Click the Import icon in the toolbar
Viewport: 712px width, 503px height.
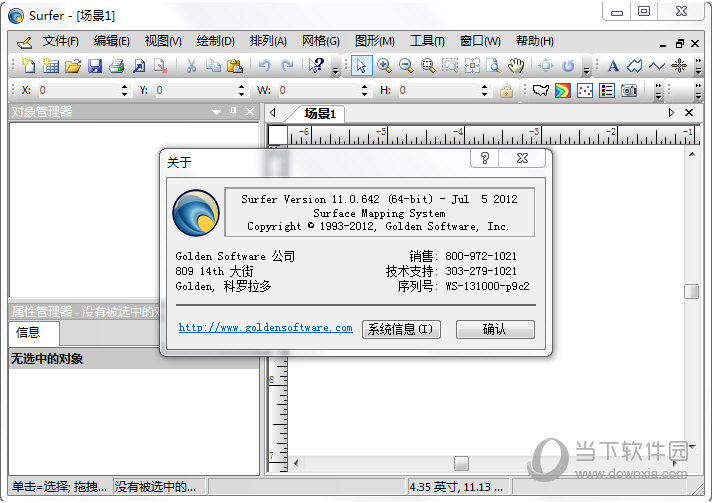pos(138,66)
